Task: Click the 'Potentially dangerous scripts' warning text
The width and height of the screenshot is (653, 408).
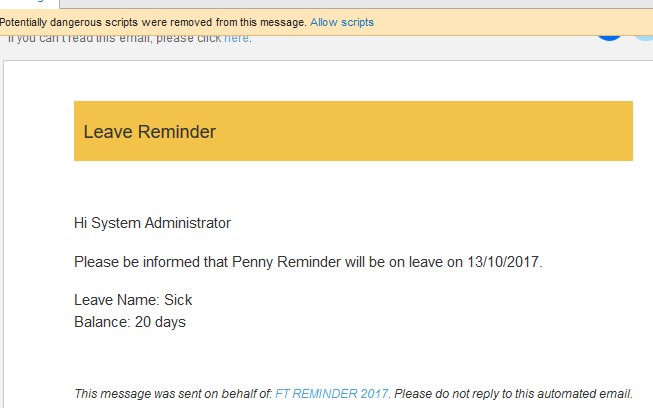Action: pos(153,22)
